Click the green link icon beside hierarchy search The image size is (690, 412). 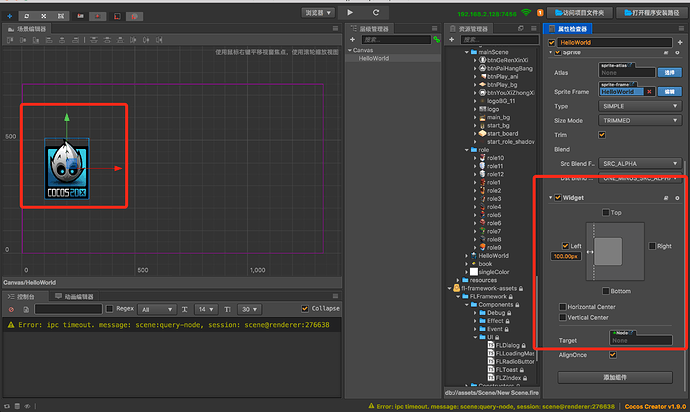437,40
